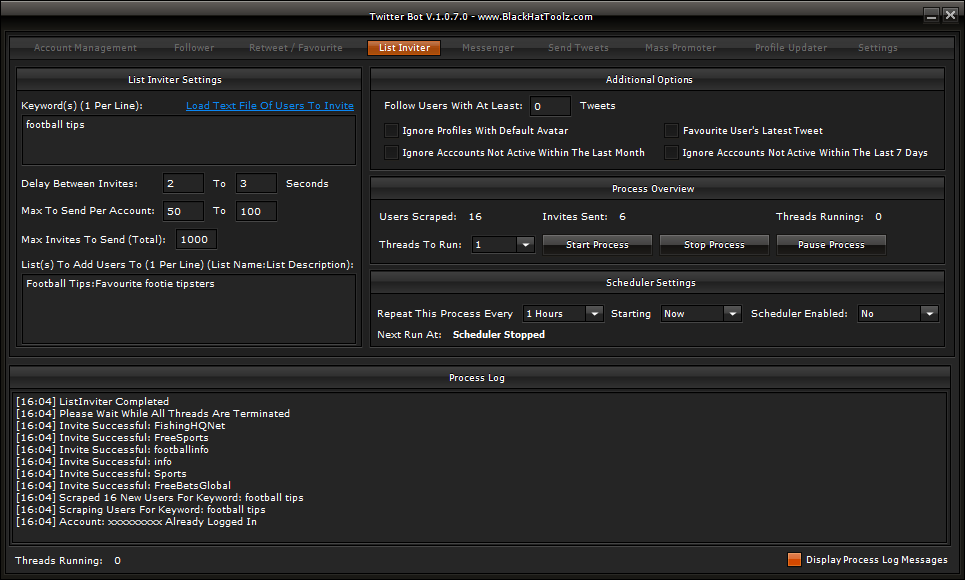Screen dimensions: 965x580
Task: Select the List Inviter tab
Action: tap(404, 47)
